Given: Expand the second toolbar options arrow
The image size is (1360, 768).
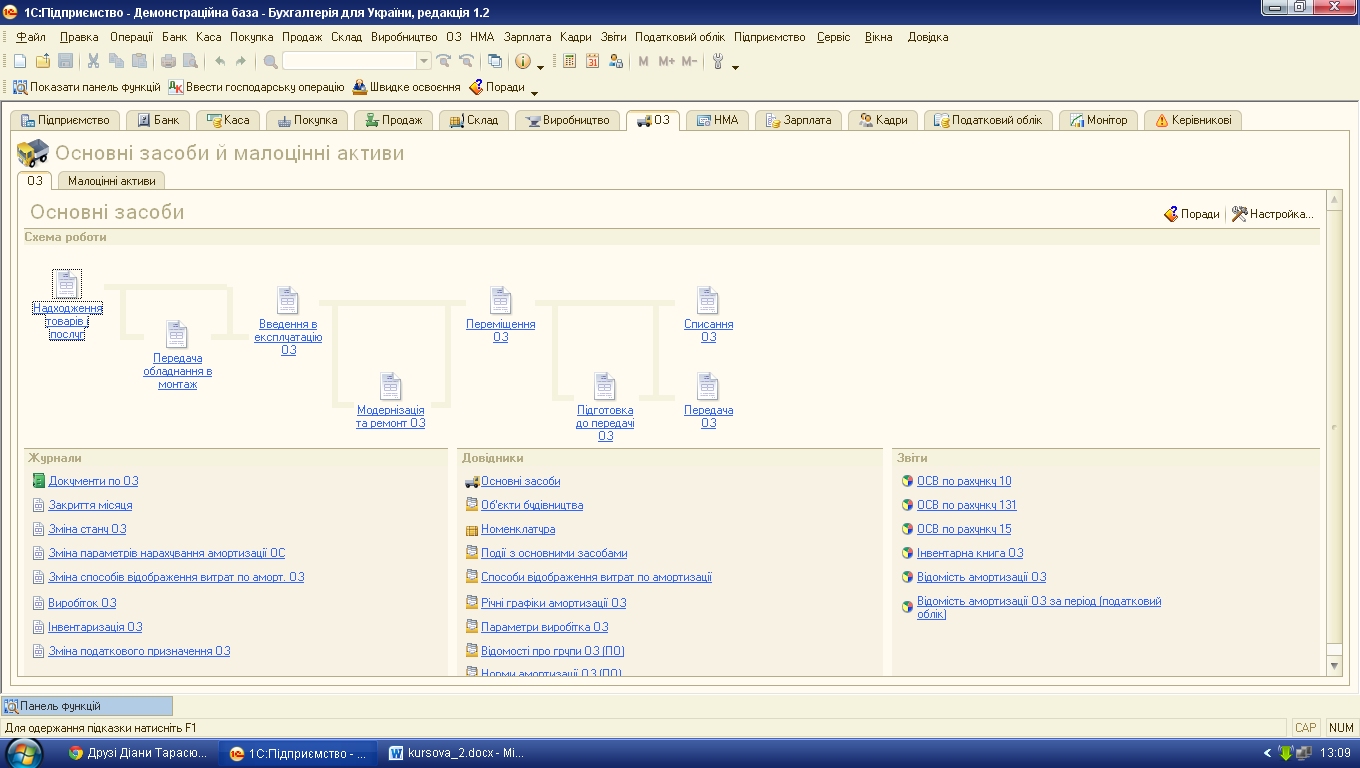Looking at the screenshot, I should [535, 92].
